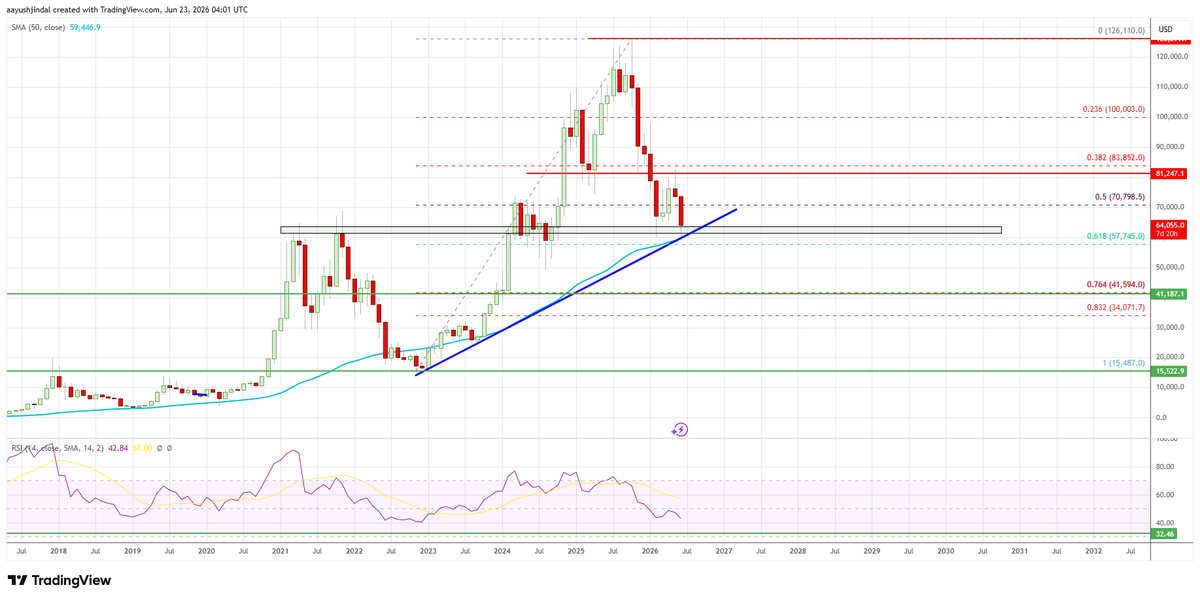
Task: Click the 2021 label on time axis
Action: 280,551
